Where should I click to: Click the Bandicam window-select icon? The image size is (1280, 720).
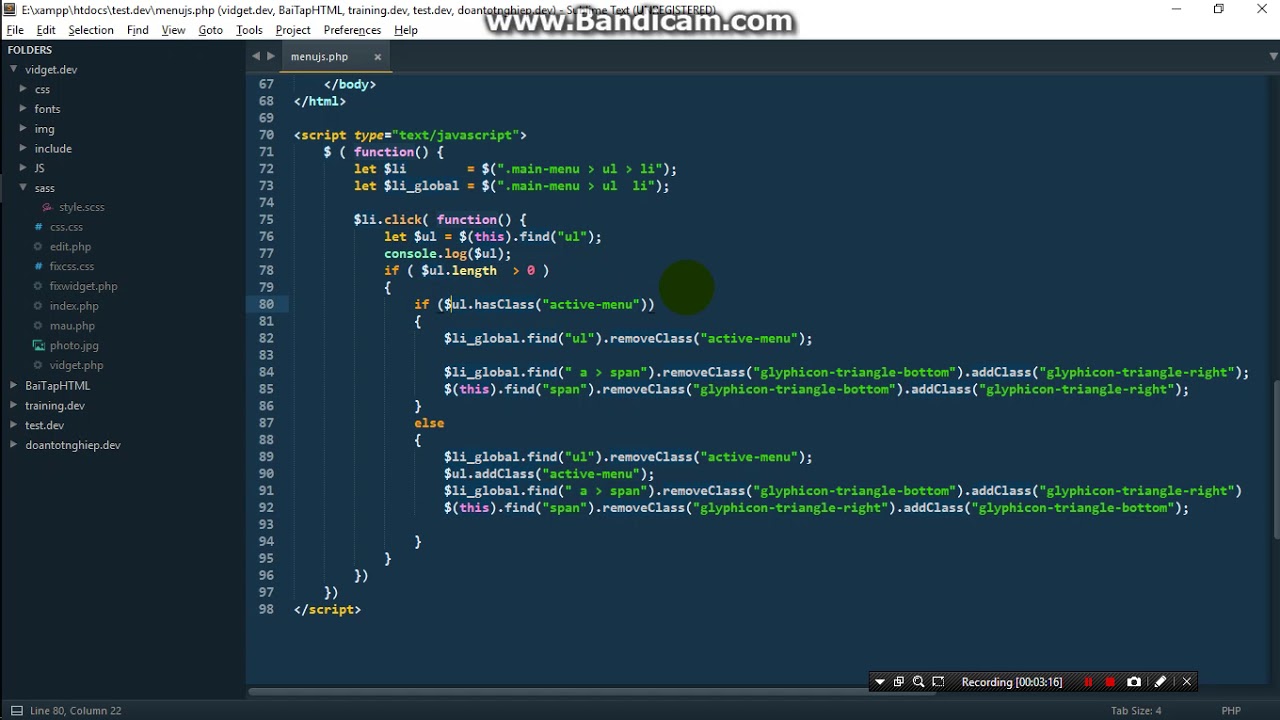pyautogui.click(x=899, y=682)
